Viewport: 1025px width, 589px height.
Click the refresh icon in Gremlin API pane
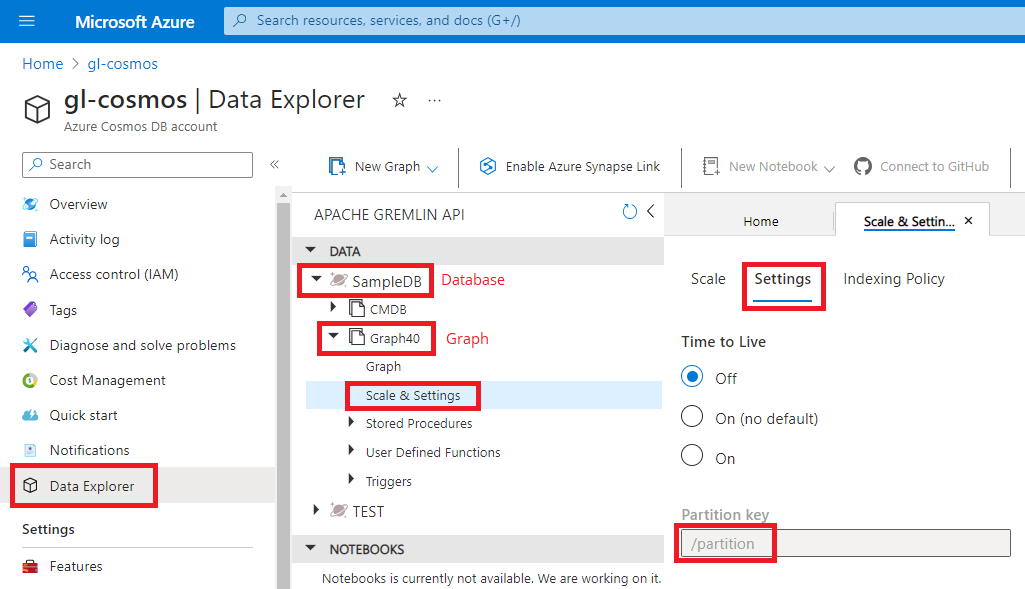click(629, 212)
